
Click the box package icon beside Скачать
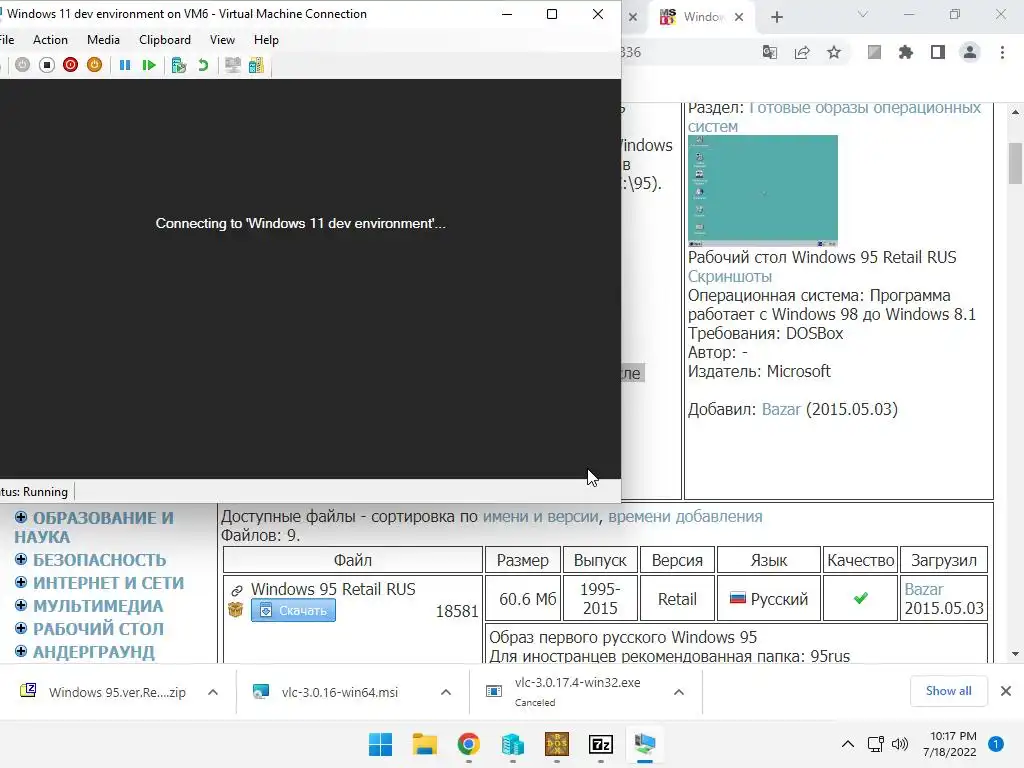pos(236,610)
